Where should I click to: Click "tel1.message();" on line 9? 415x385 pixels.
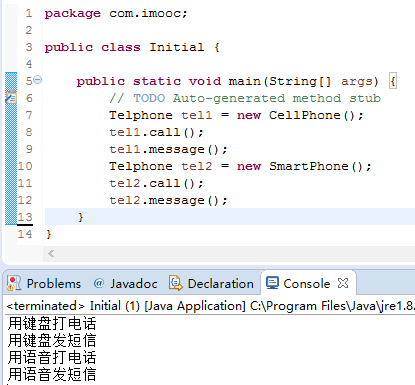click(x=168, y=149)
